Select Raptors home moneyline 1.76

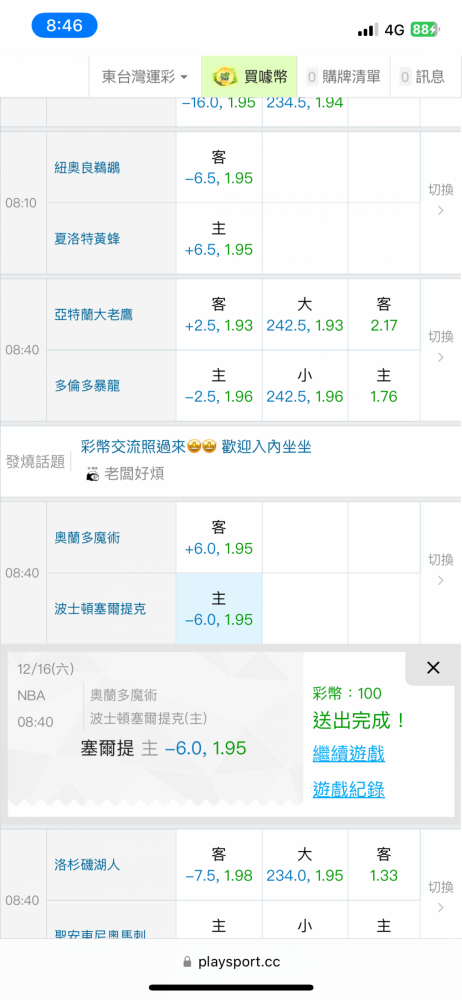384,385
